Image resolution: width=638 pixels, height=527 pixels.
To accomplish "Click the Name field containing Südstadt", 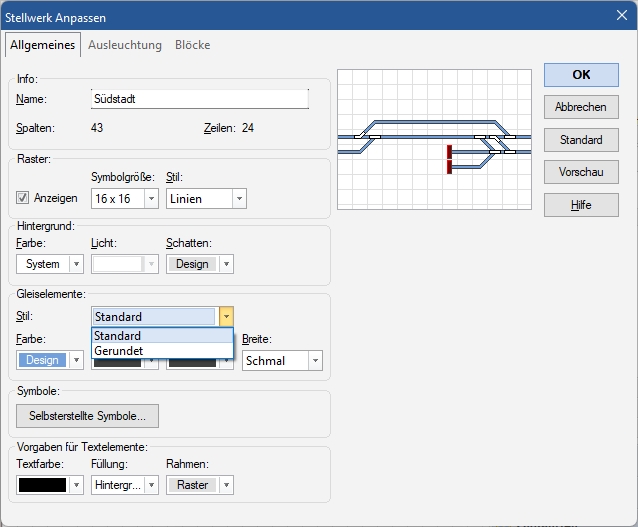I will click(199, 99).
